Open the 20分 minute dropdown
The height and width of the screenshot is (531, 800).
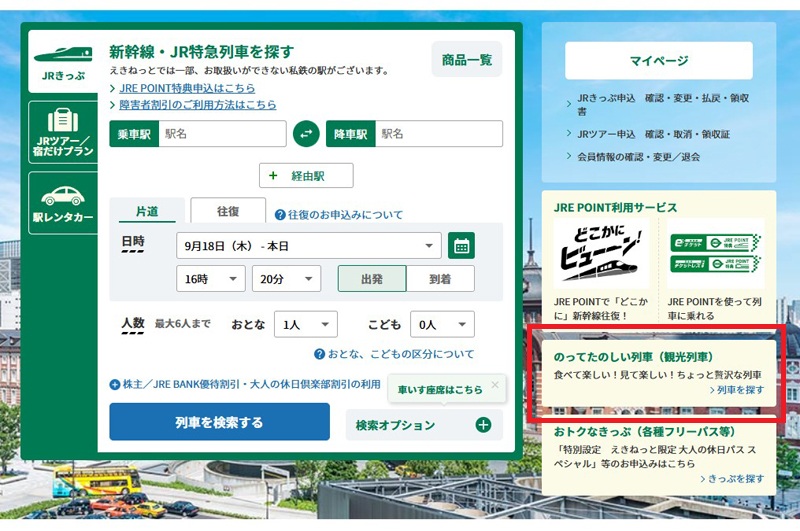(x=286, y=279)
